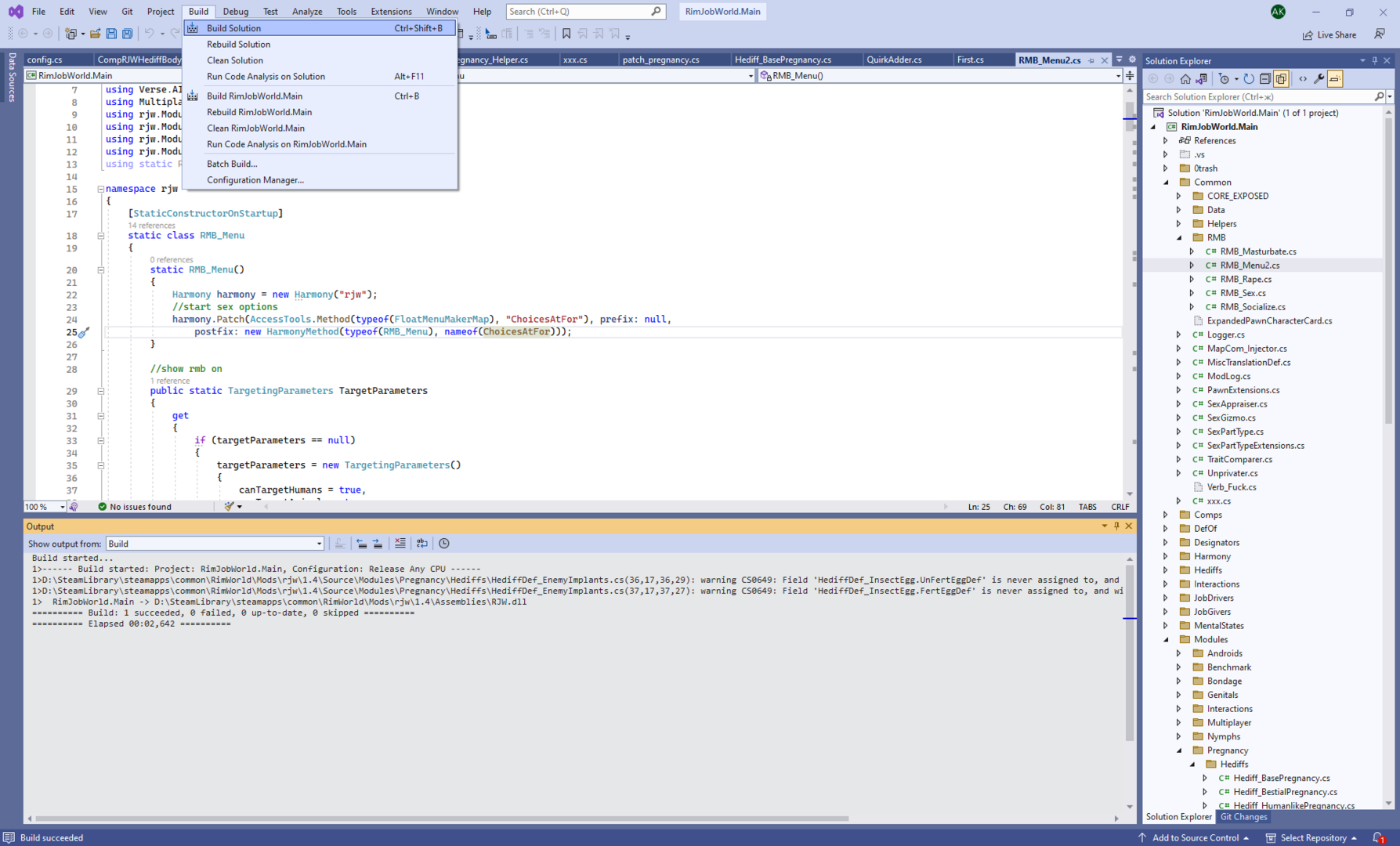Click the View Code icon in Solution Explorer

[x=1303, y=79]
